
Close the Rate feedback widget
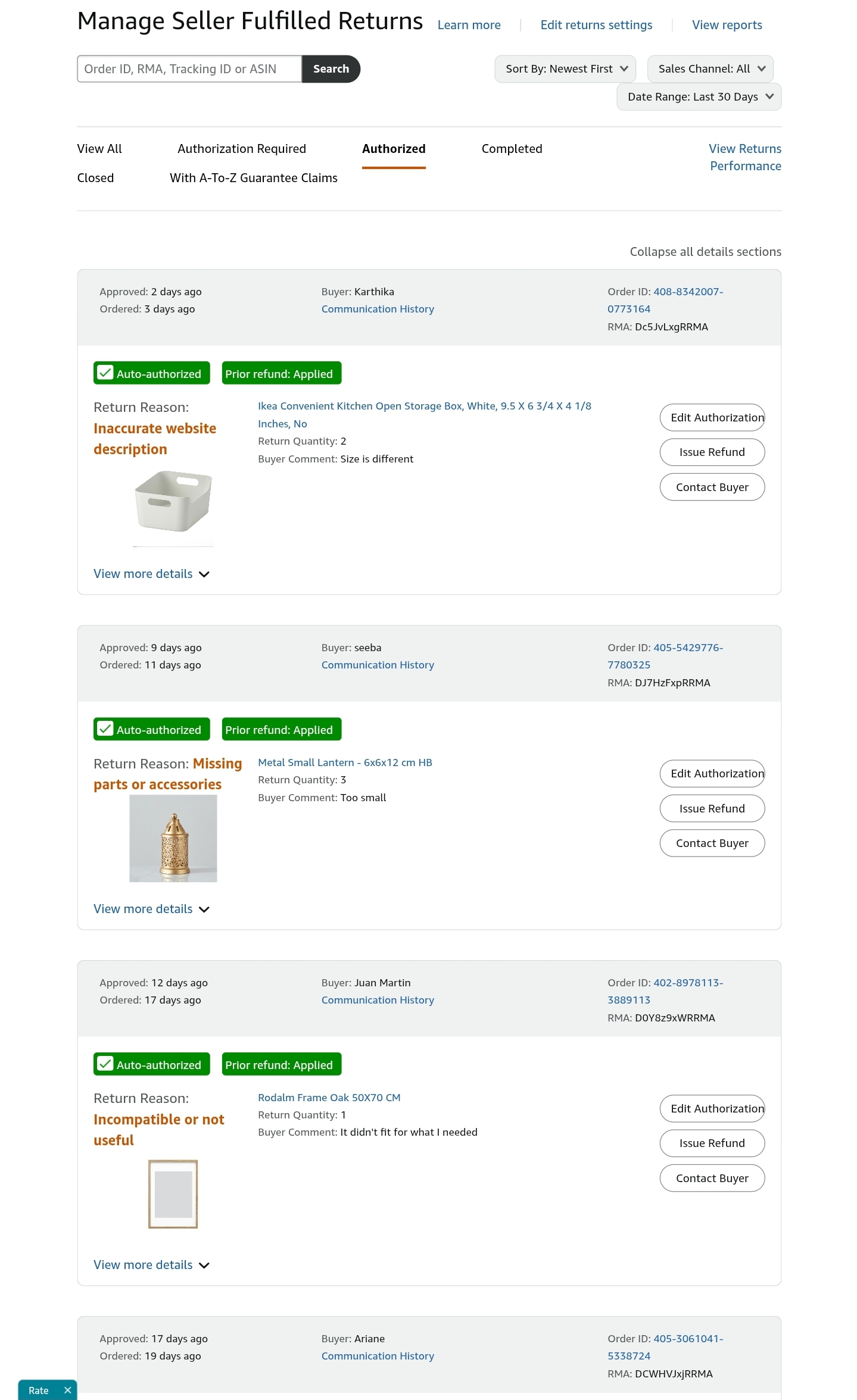(x=67, y=1390)
